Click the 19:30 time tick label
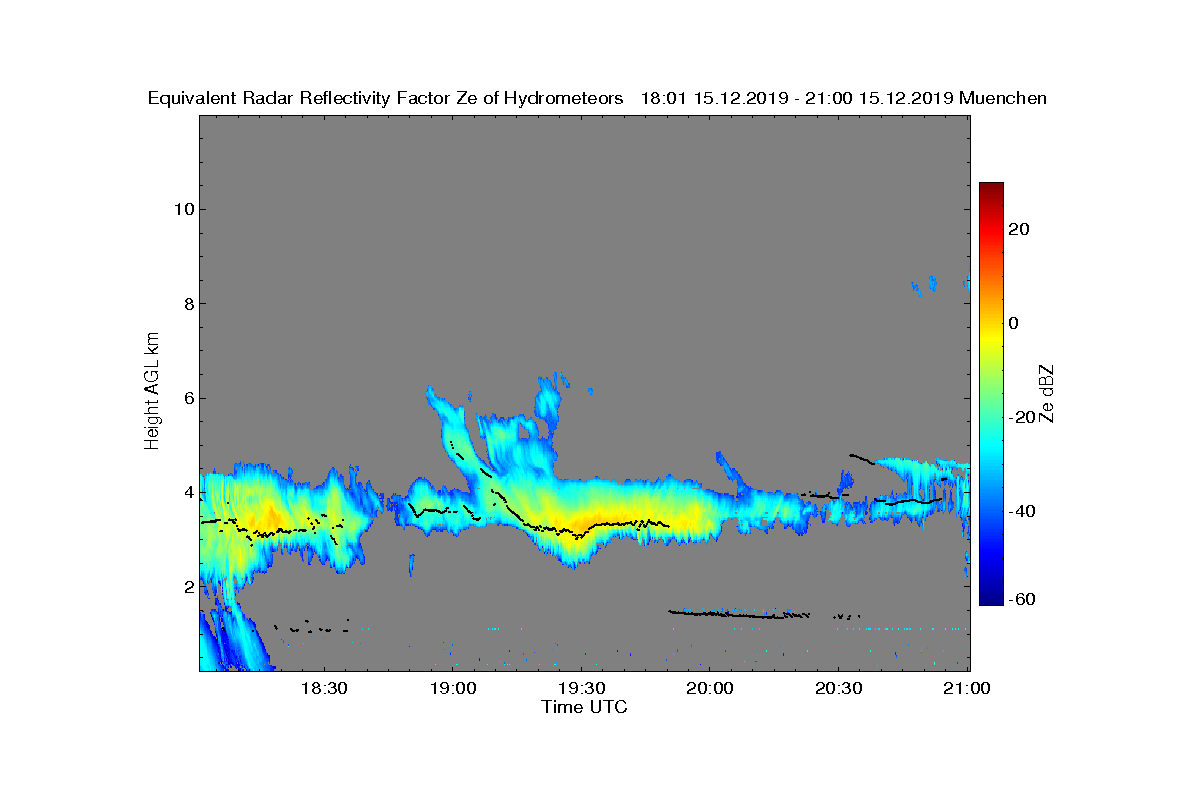The width and height of the screenshot is (1200, 800). click(582, 689)
